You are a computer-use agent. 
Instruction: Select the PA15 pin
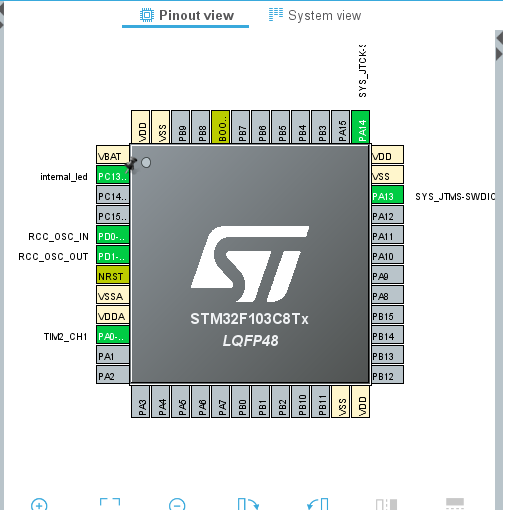point(340,127)
